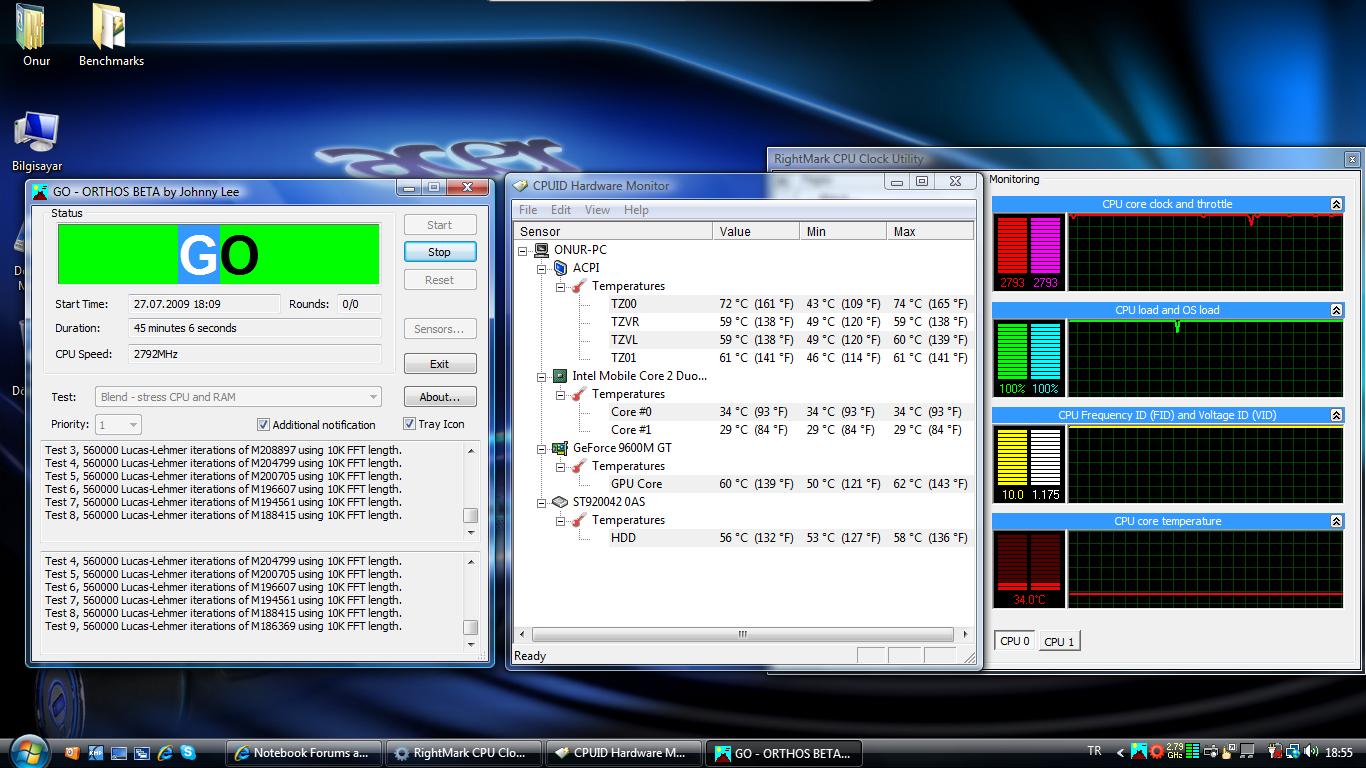Click the 2.79 GHz tray indicator

click(x=1175, y=752)
